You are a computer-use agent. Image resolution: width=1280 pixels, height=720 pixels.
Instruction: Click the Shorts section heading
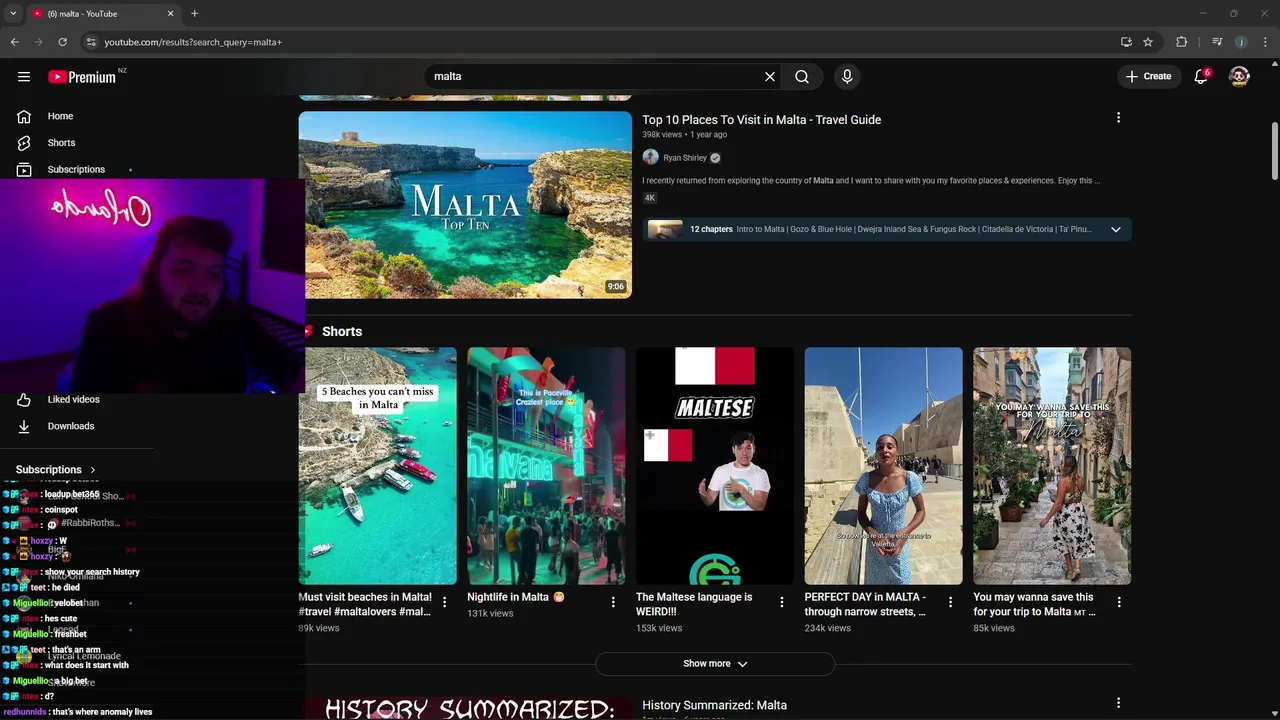pos(342,331)
